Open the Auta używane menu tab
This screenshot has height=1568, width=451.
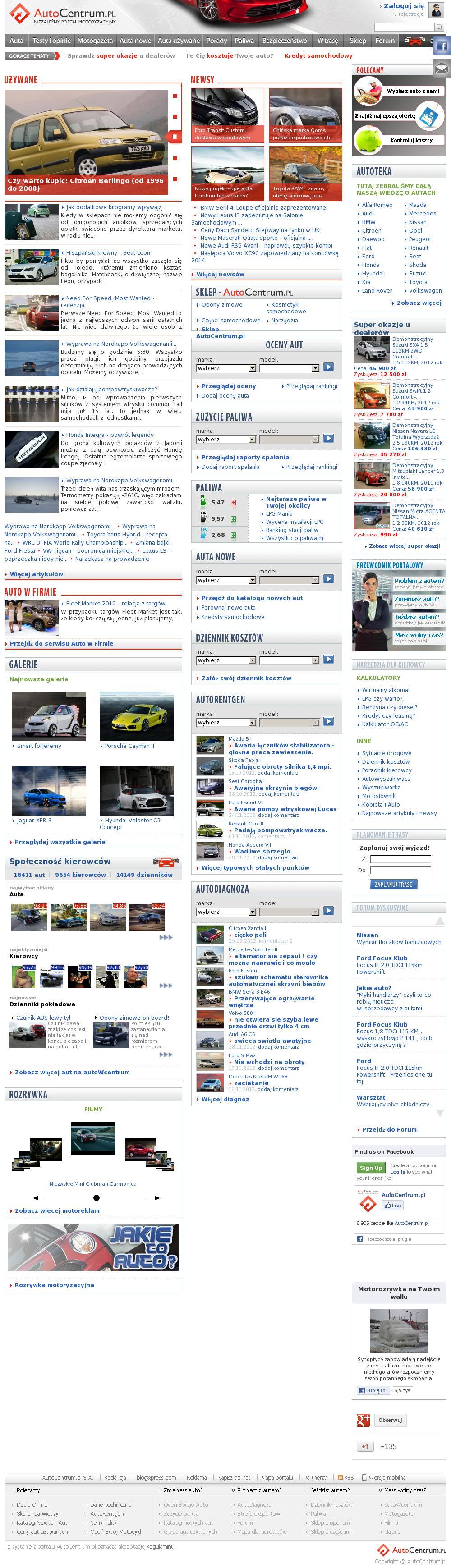[178, 41]
